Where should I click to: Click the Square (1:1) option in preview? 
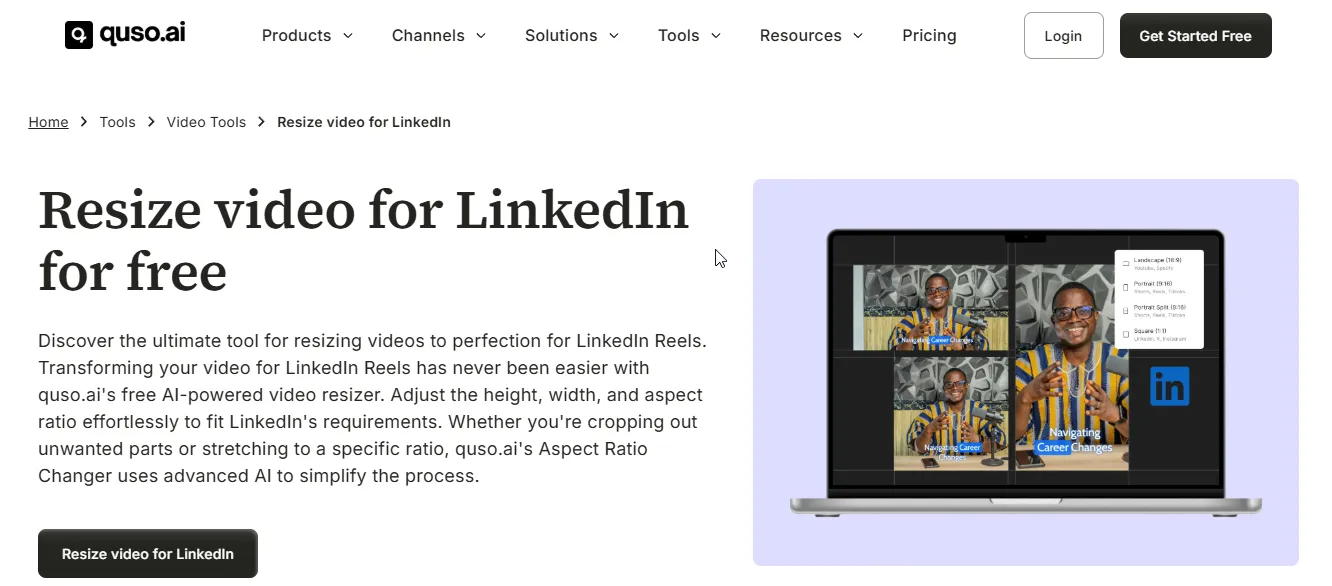tap(1157, 335)
